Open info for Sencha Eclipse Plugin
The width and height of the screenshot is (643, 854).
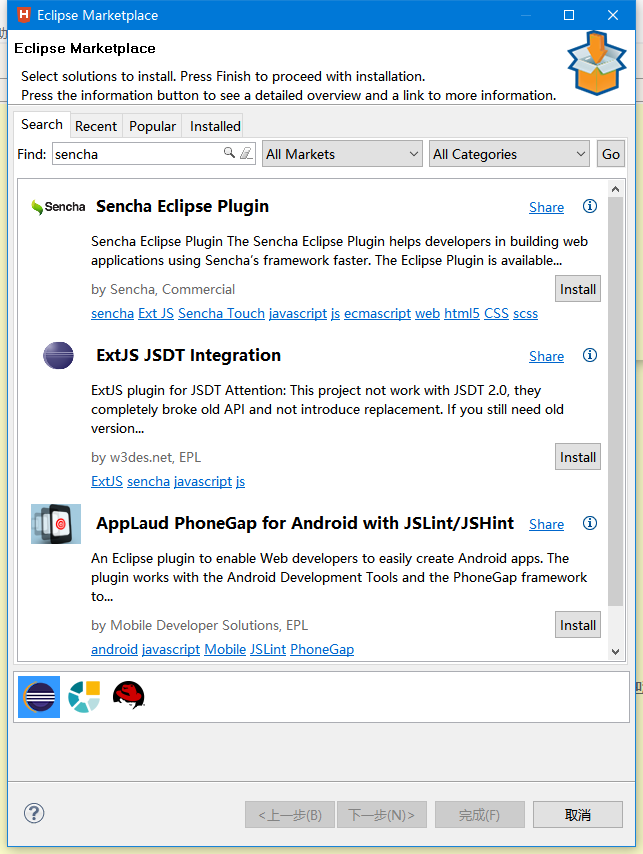click(x=590, y=206)
